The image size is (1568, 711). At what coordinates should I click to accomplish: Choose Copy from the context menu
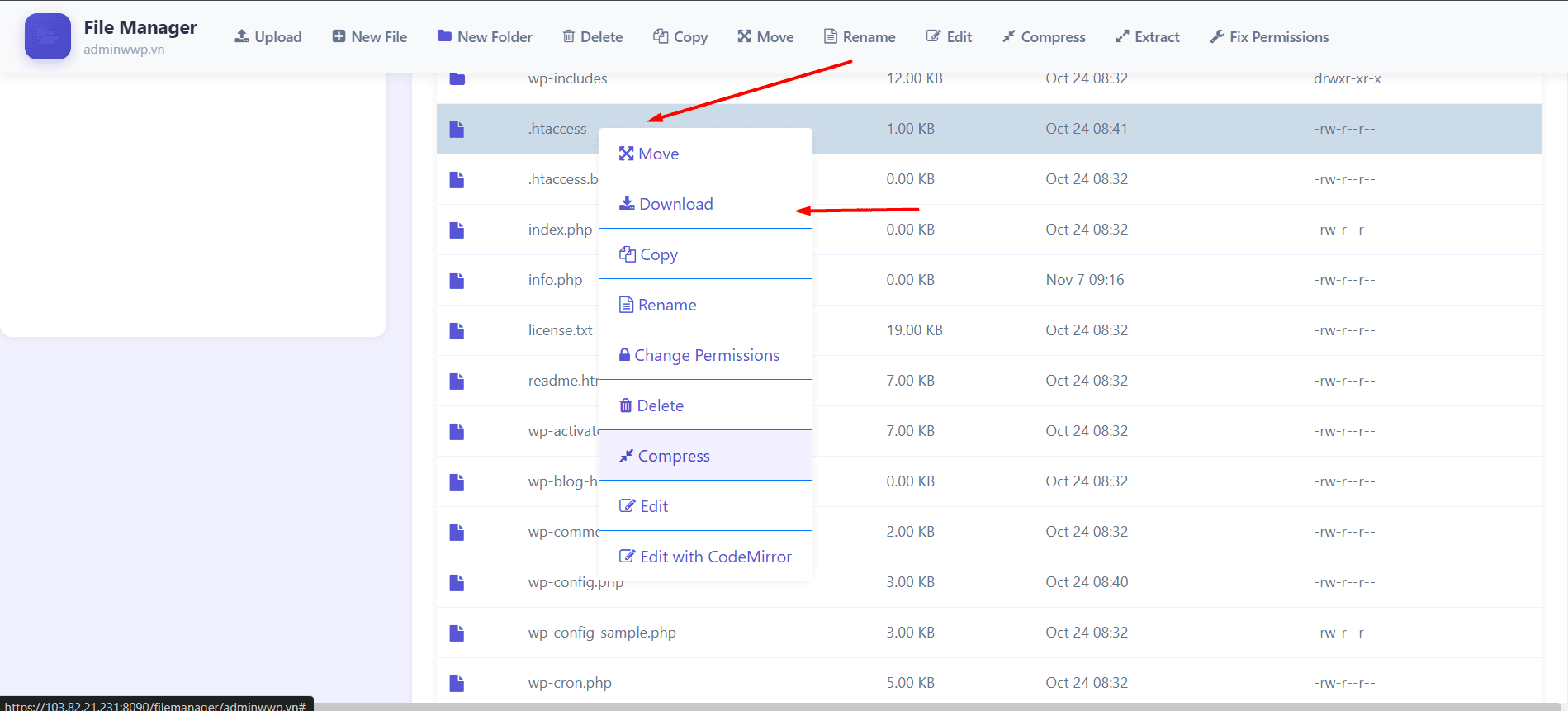coord(649,254)
